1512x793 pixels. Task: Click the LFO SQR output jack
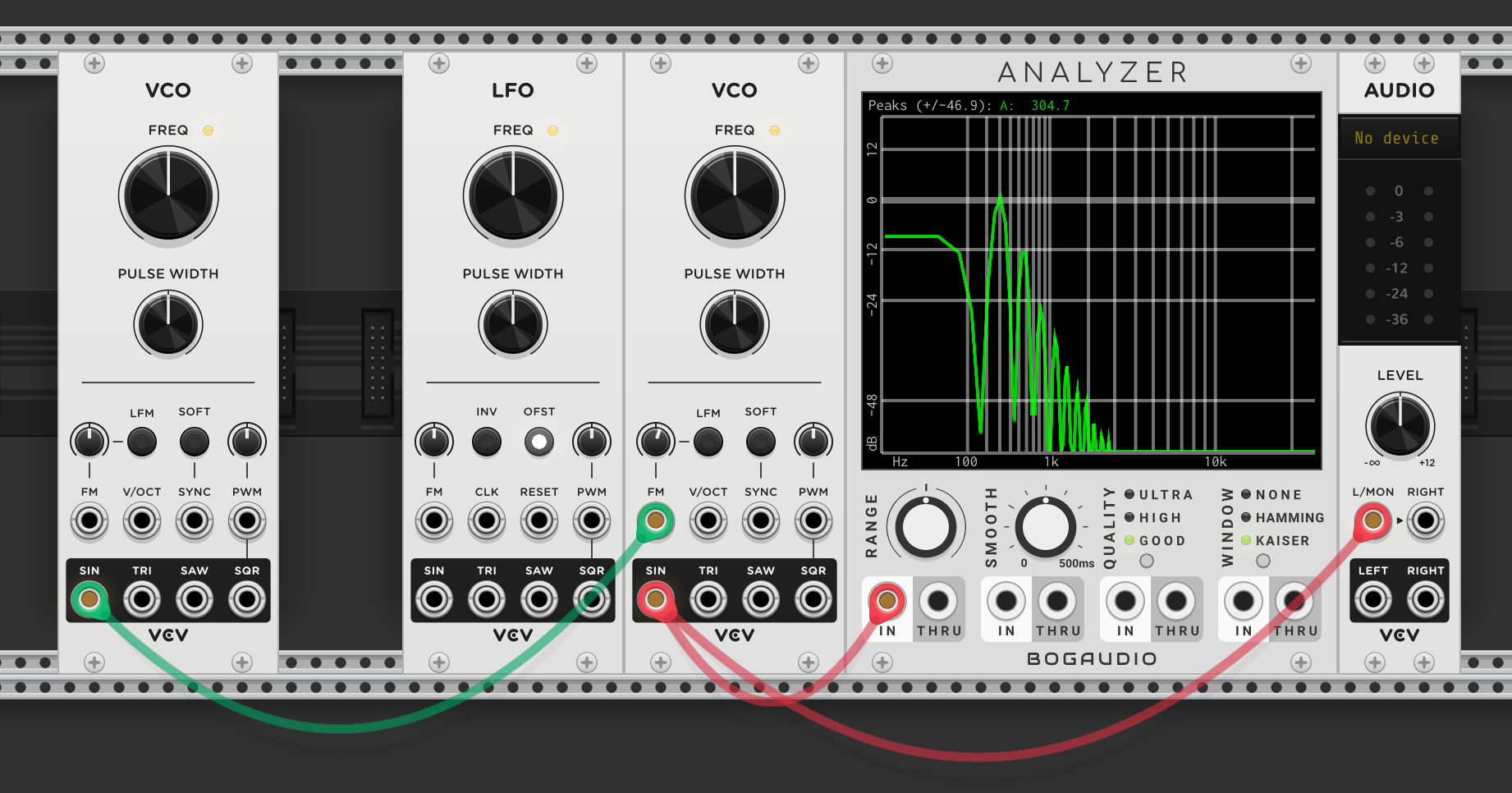click(592, 599)
